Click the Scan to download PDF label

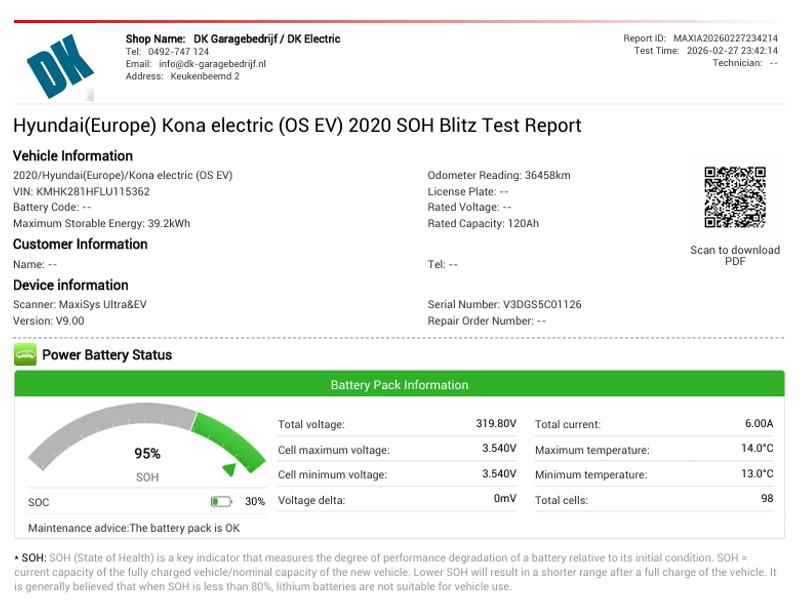[x=735, y=256]
